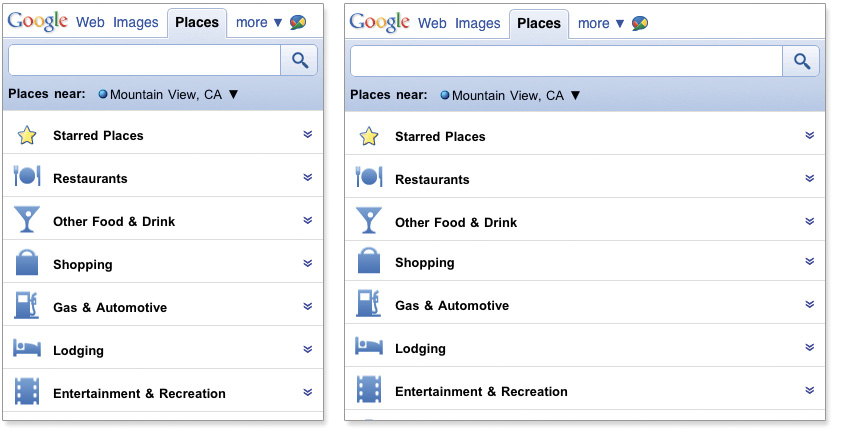Open Shopping category label in left panel

(x=83, y=264)
